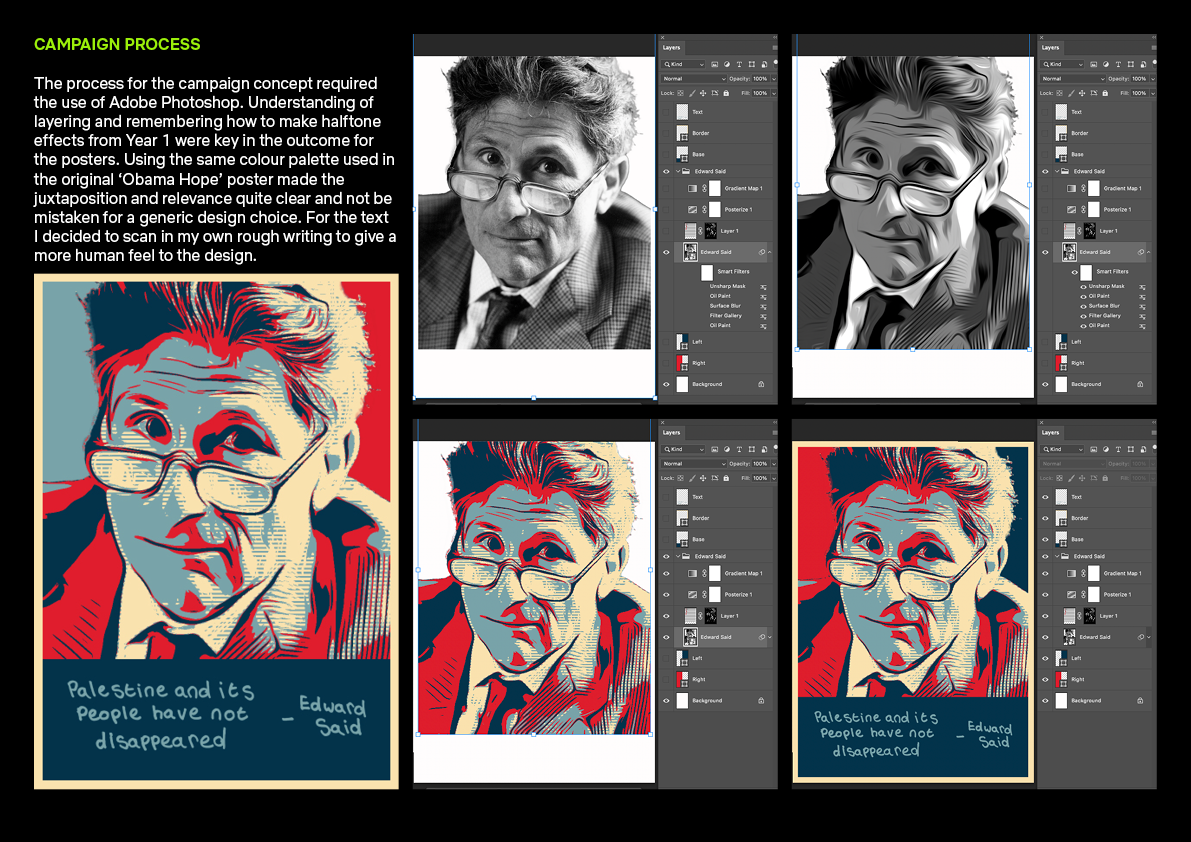Select Layers tab beside the finished poster

pyautogui.click(x=1050, y=433)
